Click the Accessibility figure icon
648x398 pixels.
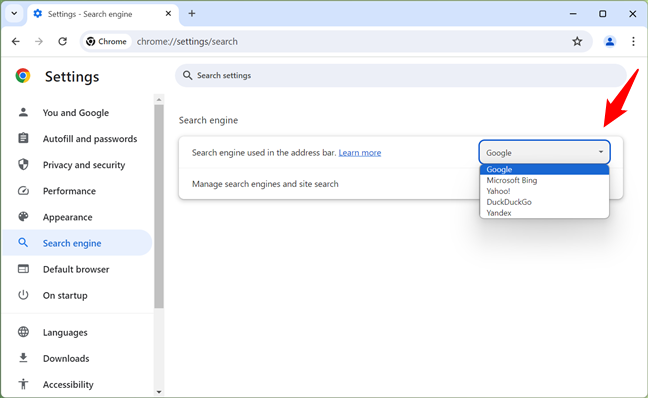point(23,384)
